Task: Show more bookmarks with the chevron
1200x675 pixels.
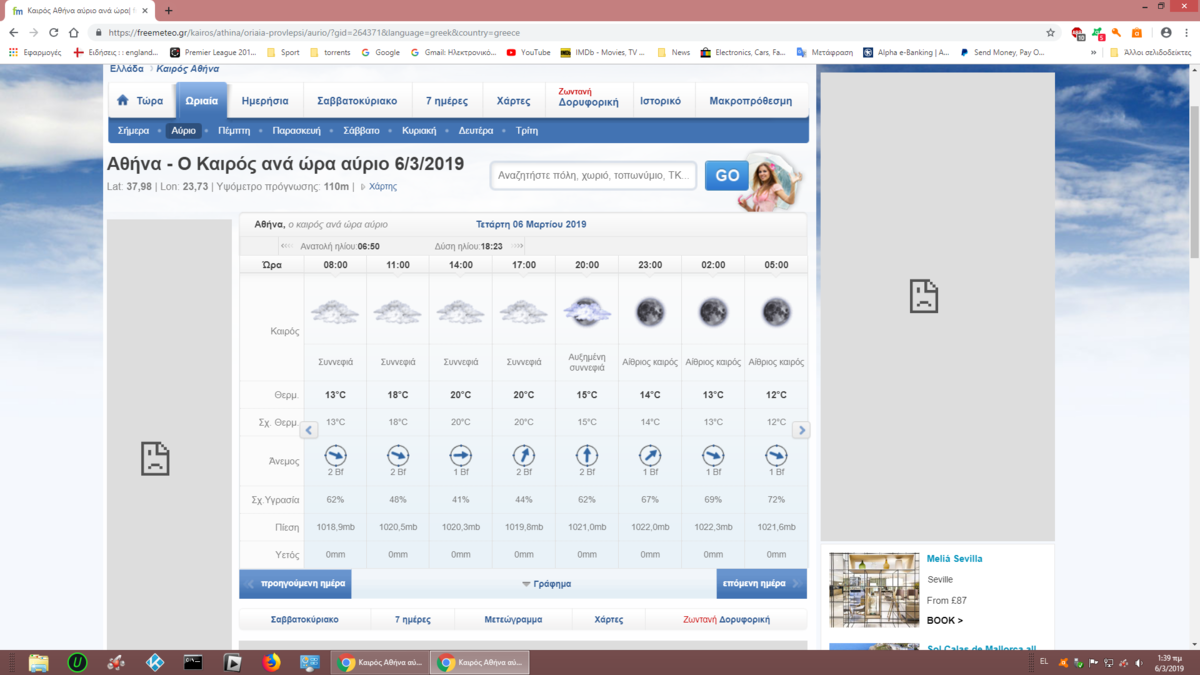Action: pos(1093,52)
